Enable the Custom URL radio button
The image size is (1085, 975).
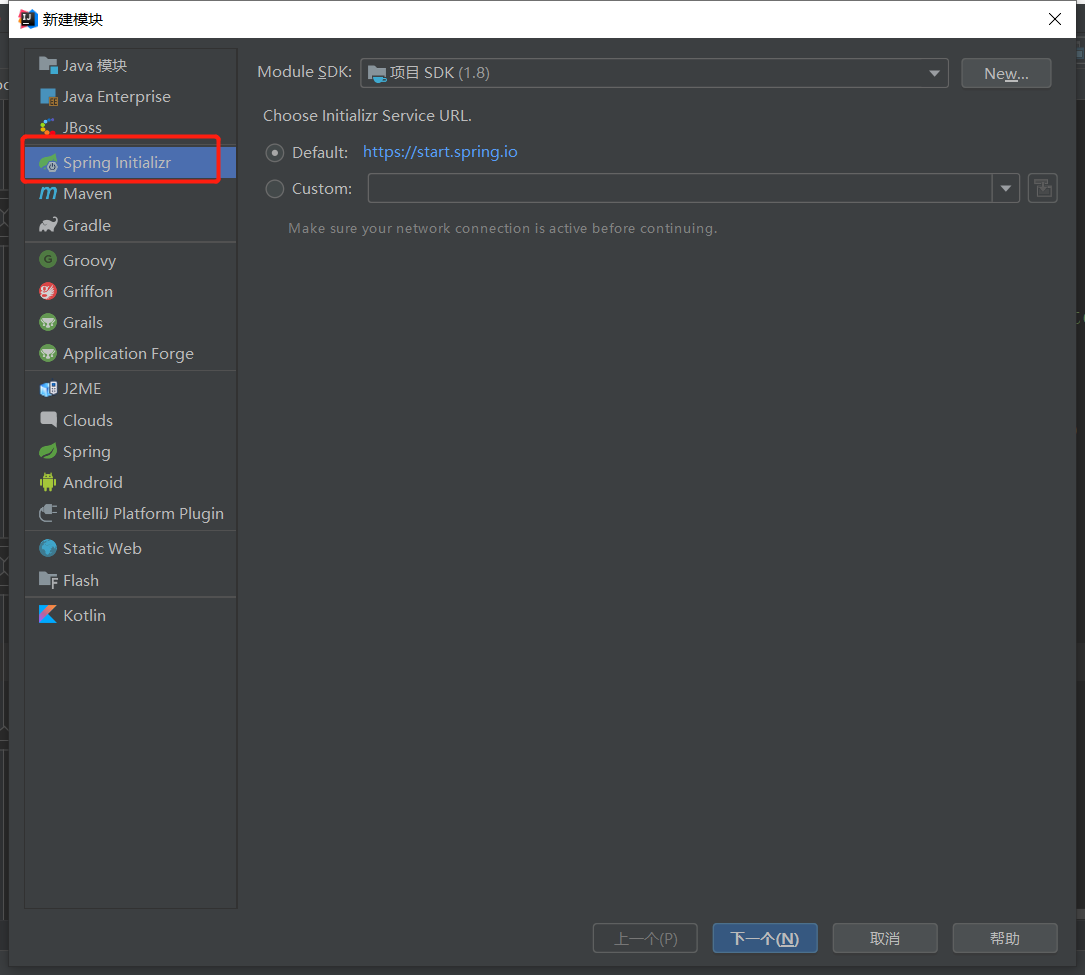(275, 189)
